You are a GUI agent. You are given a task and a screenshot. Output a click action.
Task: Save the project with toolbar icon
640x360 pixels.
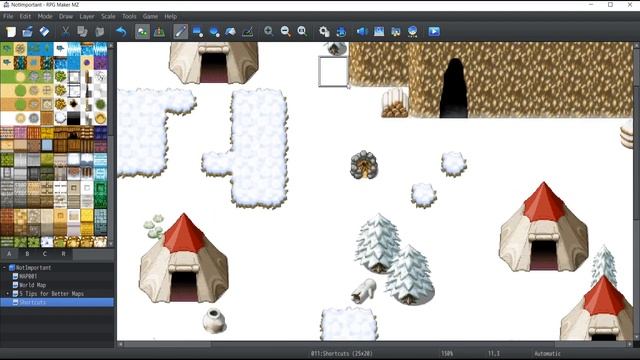44,31
